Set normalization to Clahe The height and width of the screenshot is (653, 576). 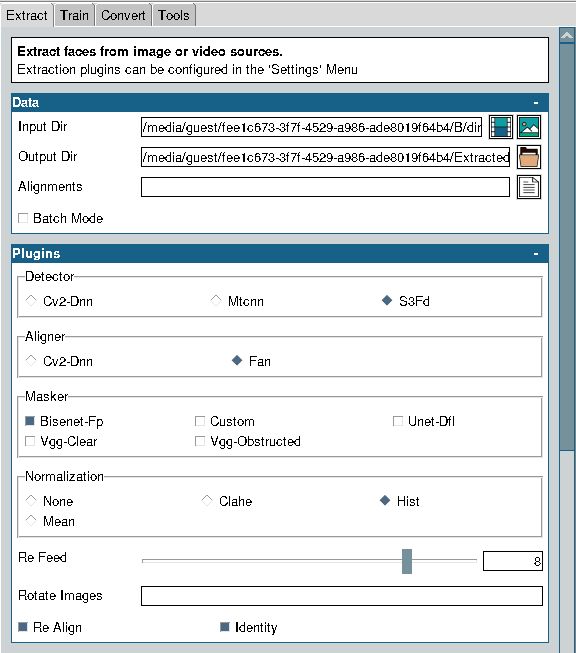point(207,501)
